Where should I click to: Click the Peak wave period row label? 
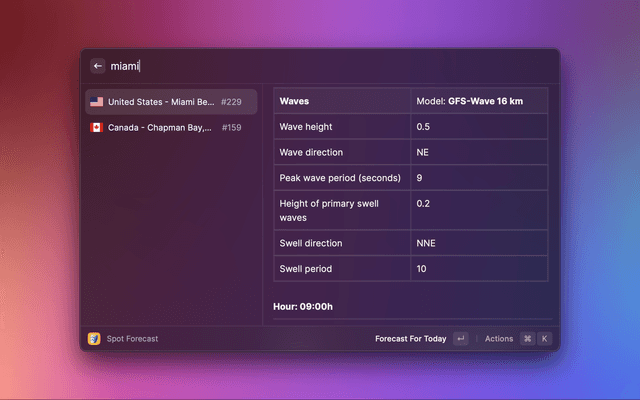tap(342, 178)
